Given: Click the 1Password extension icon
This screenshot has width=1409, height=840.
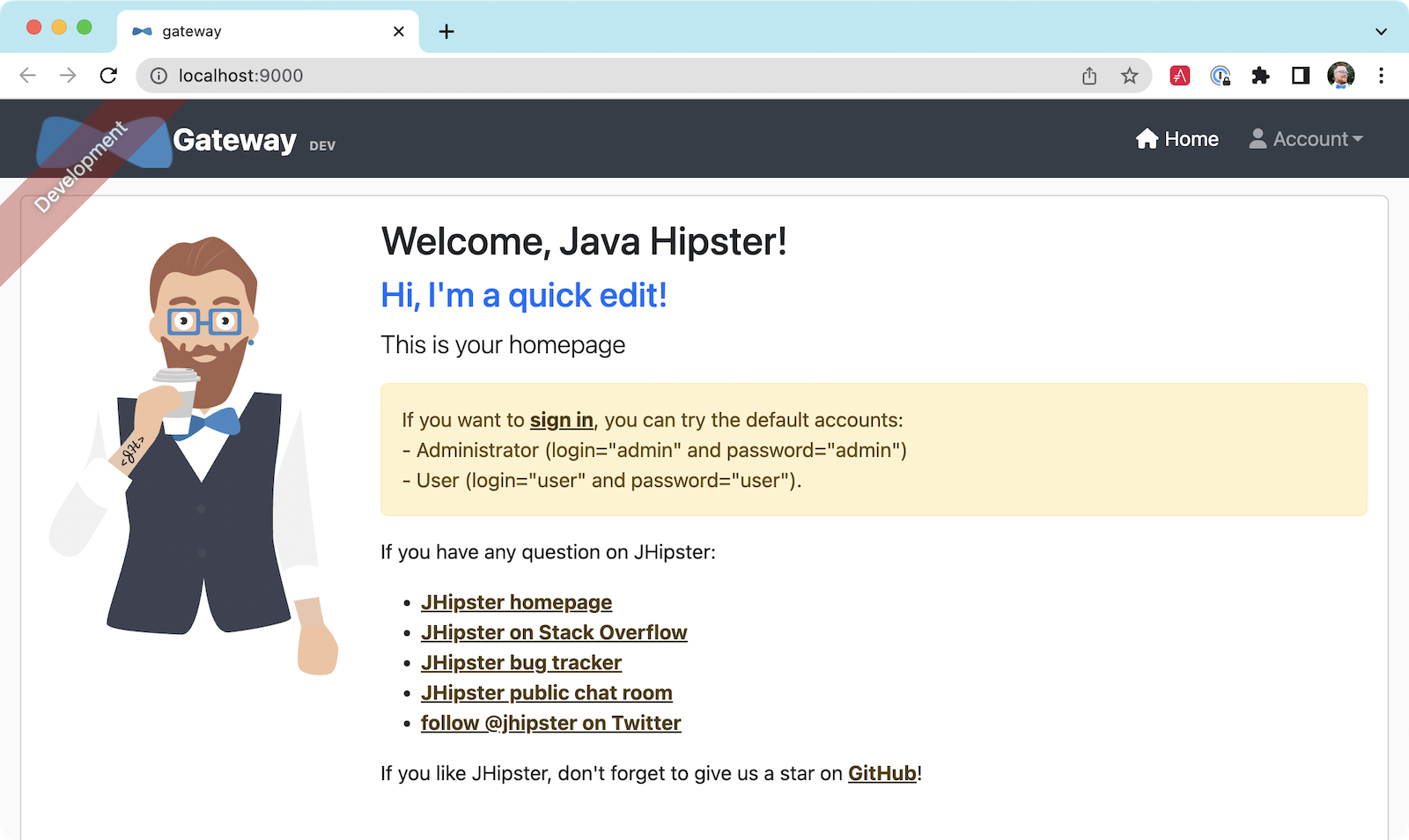Looking at the screenshot, I should (x=1220, y=76).
